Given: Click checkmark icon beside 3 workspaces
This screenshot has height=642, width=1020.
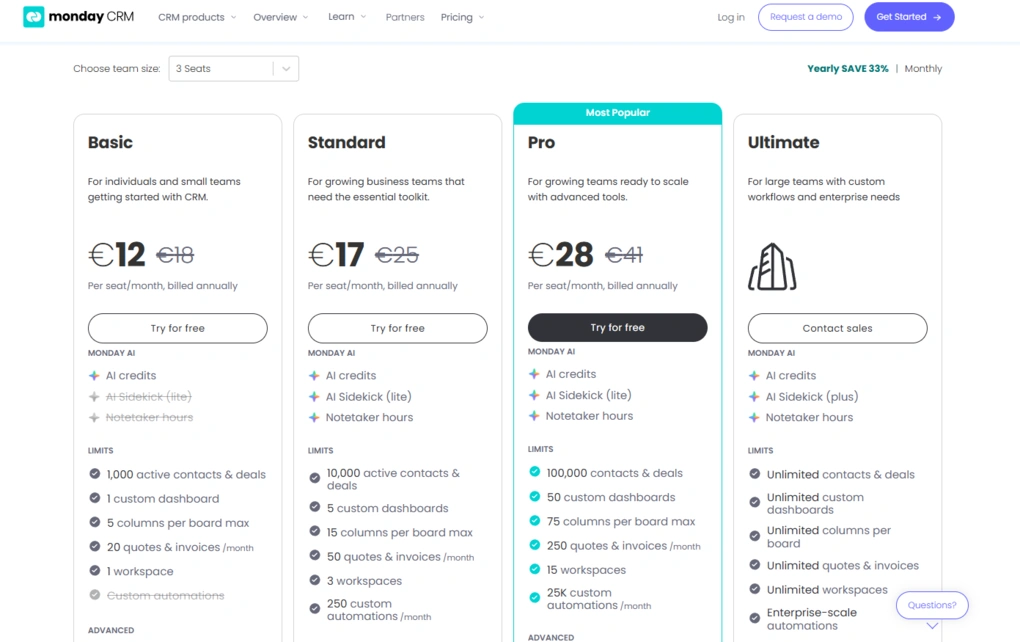Looking at the screenshot, I should pyautogui.click(x=315, y=580).
